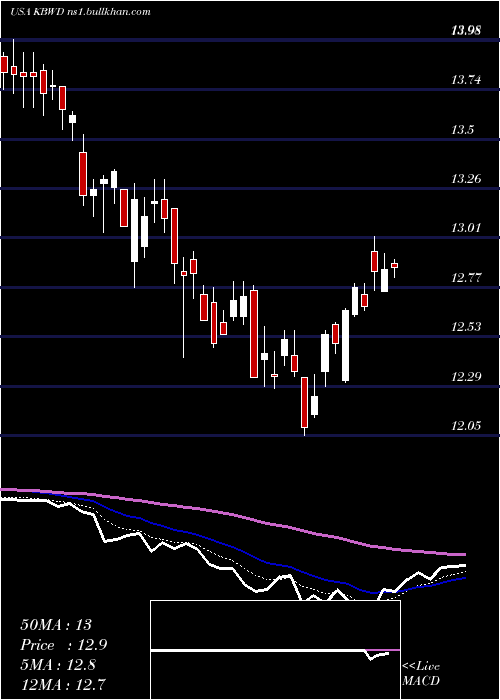Click the 12MA : 12.7 value

[63, 684]
